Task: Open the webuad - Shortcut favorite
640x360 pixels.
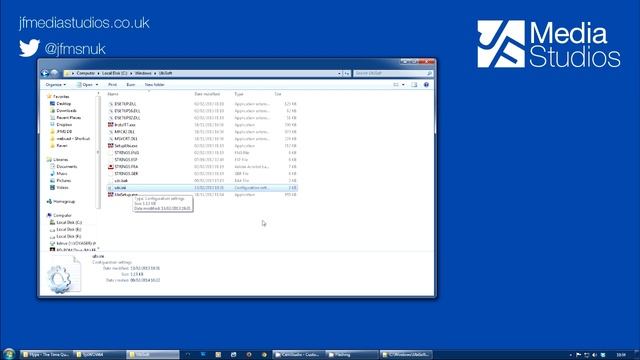Action: tap(73, 139)
